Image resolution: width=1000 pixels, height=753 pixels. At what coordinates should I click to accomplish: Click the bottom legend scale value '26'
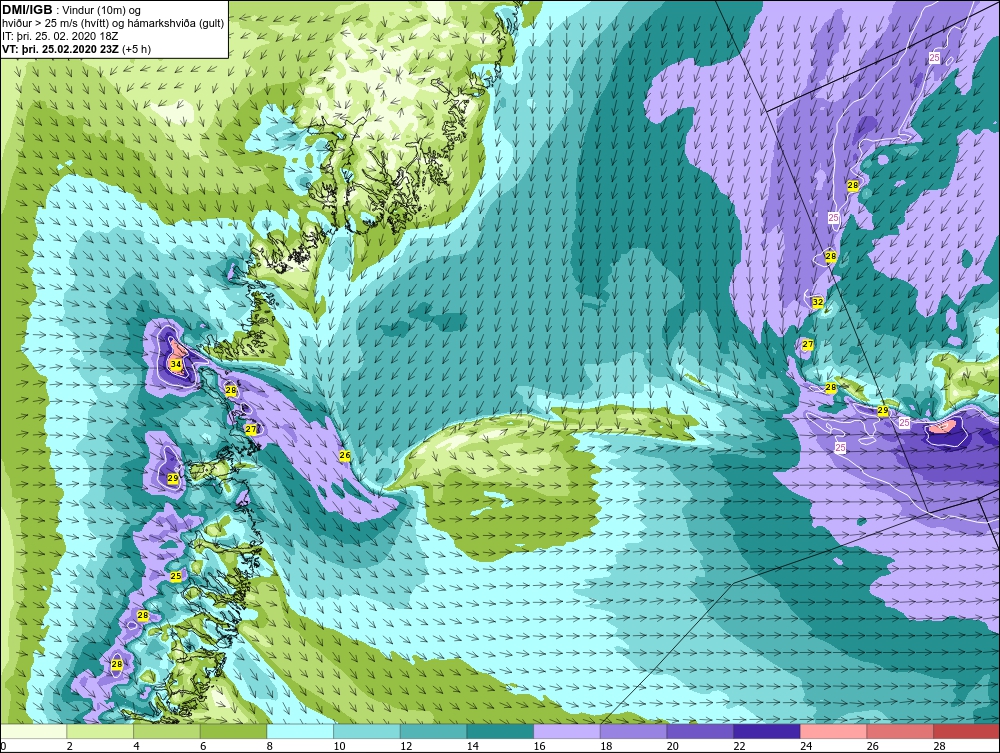872,746
